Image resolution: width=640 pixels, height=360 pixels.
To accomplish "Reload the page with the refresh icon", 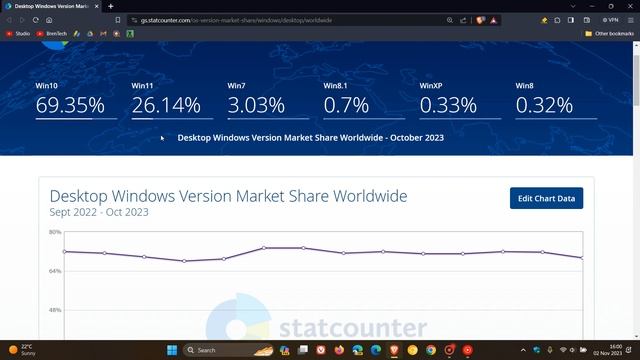I will [x=36, y=20].
